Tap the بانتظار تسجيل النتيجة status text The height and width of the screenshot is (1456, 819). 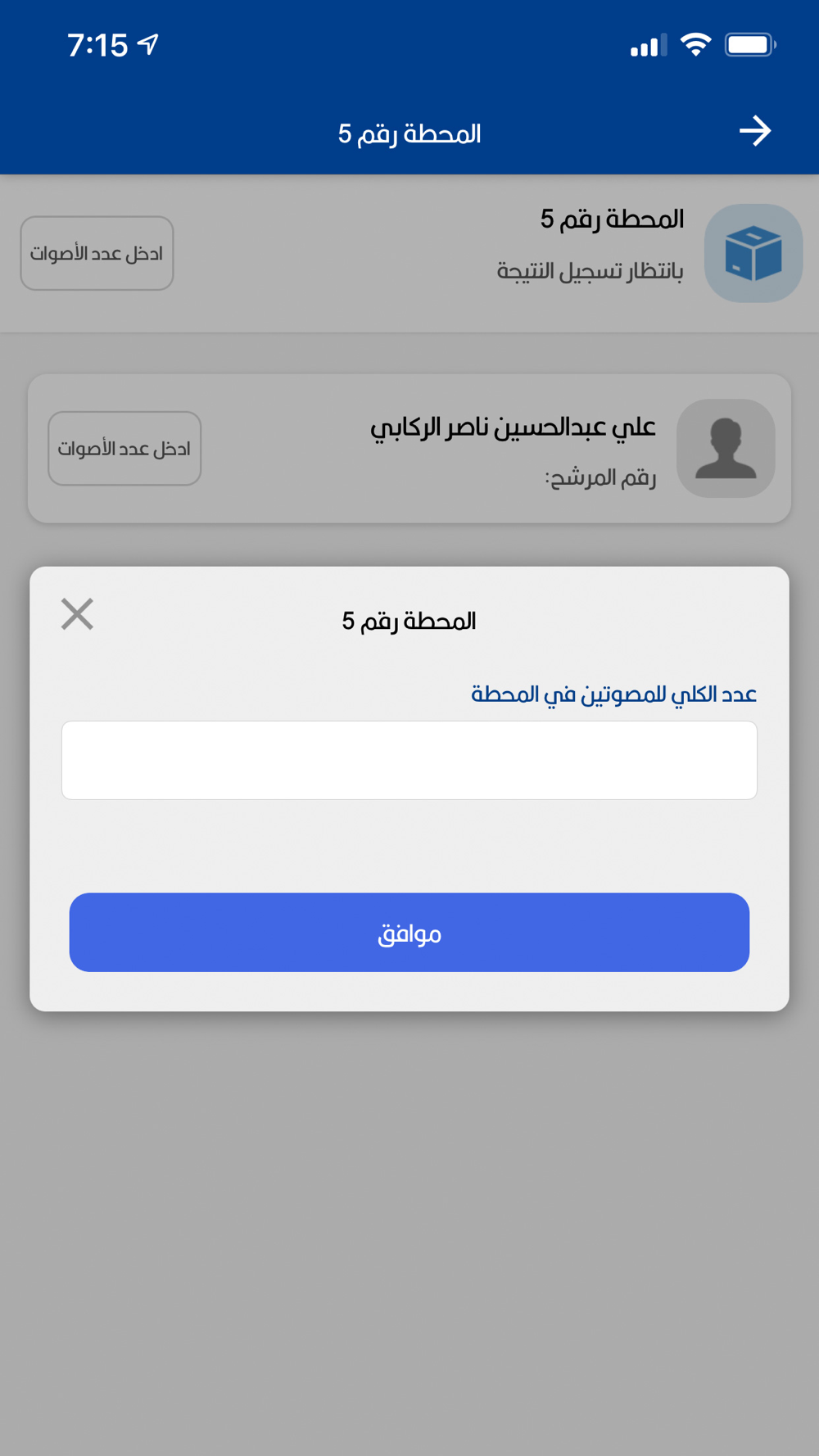pos(590,270)
